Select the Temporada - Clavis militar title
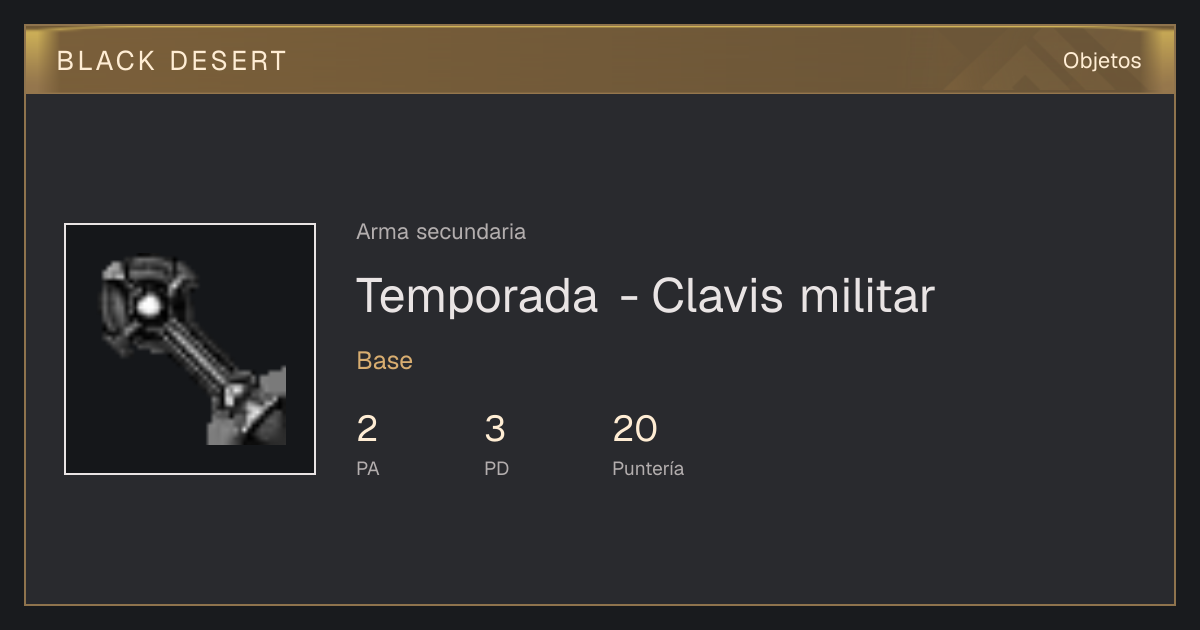This screenshot has height=630, width=1200. (x=645, y=296)
